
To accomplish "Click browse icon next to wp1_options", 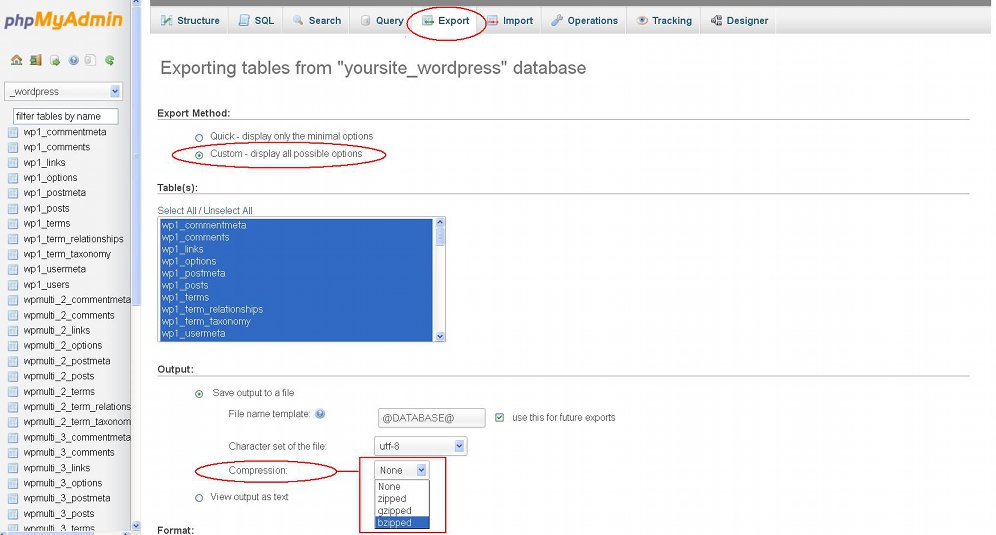I will 13,179.
